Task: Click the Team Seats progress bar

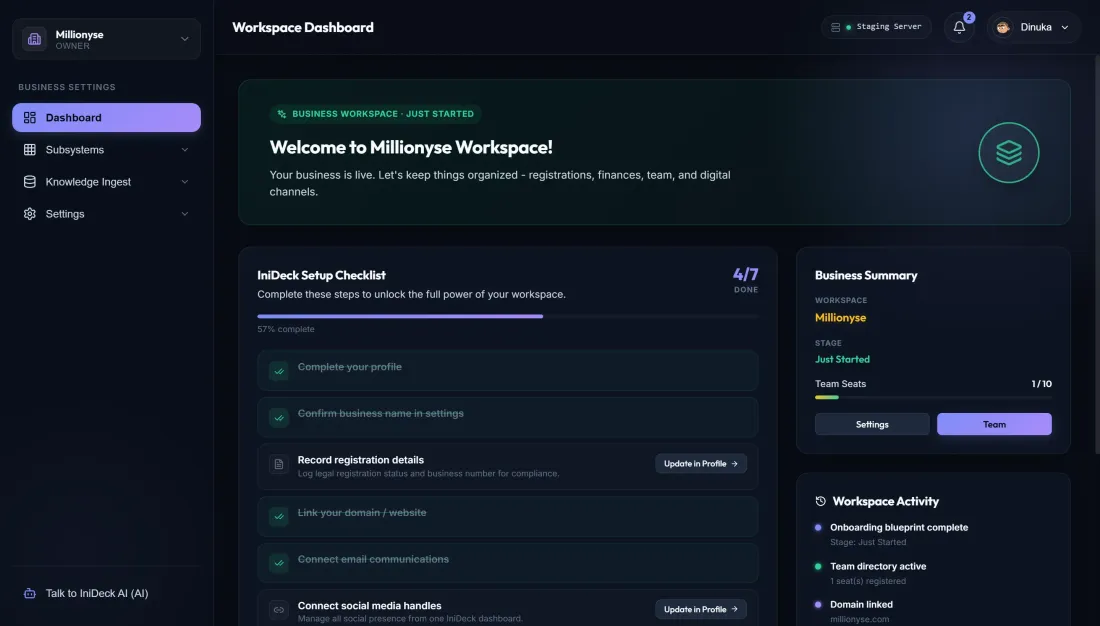Action: tap(933, 397)
